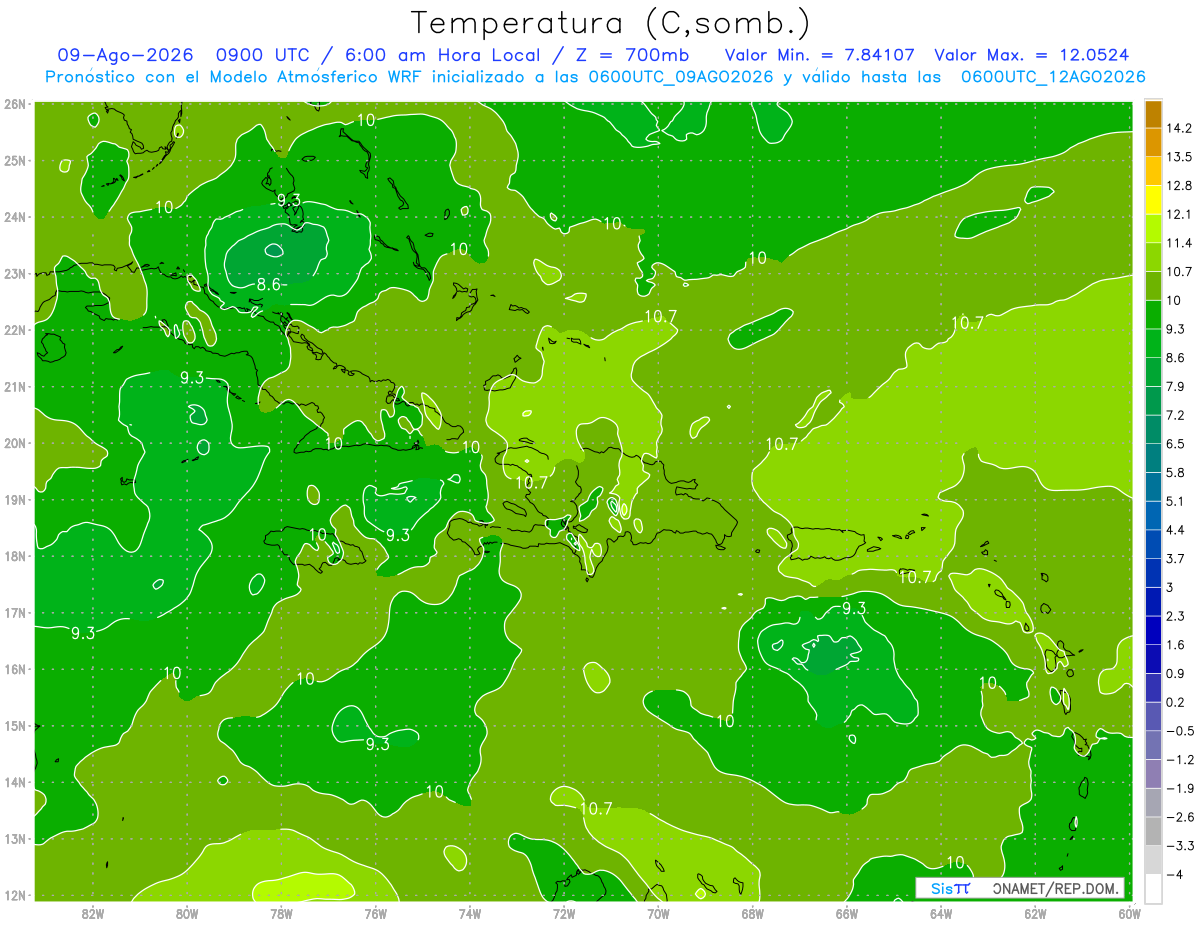Click the '76W' longitude axis label
Image resolution: width=1200 pixels, height=927 pixels.
[375, 913]
